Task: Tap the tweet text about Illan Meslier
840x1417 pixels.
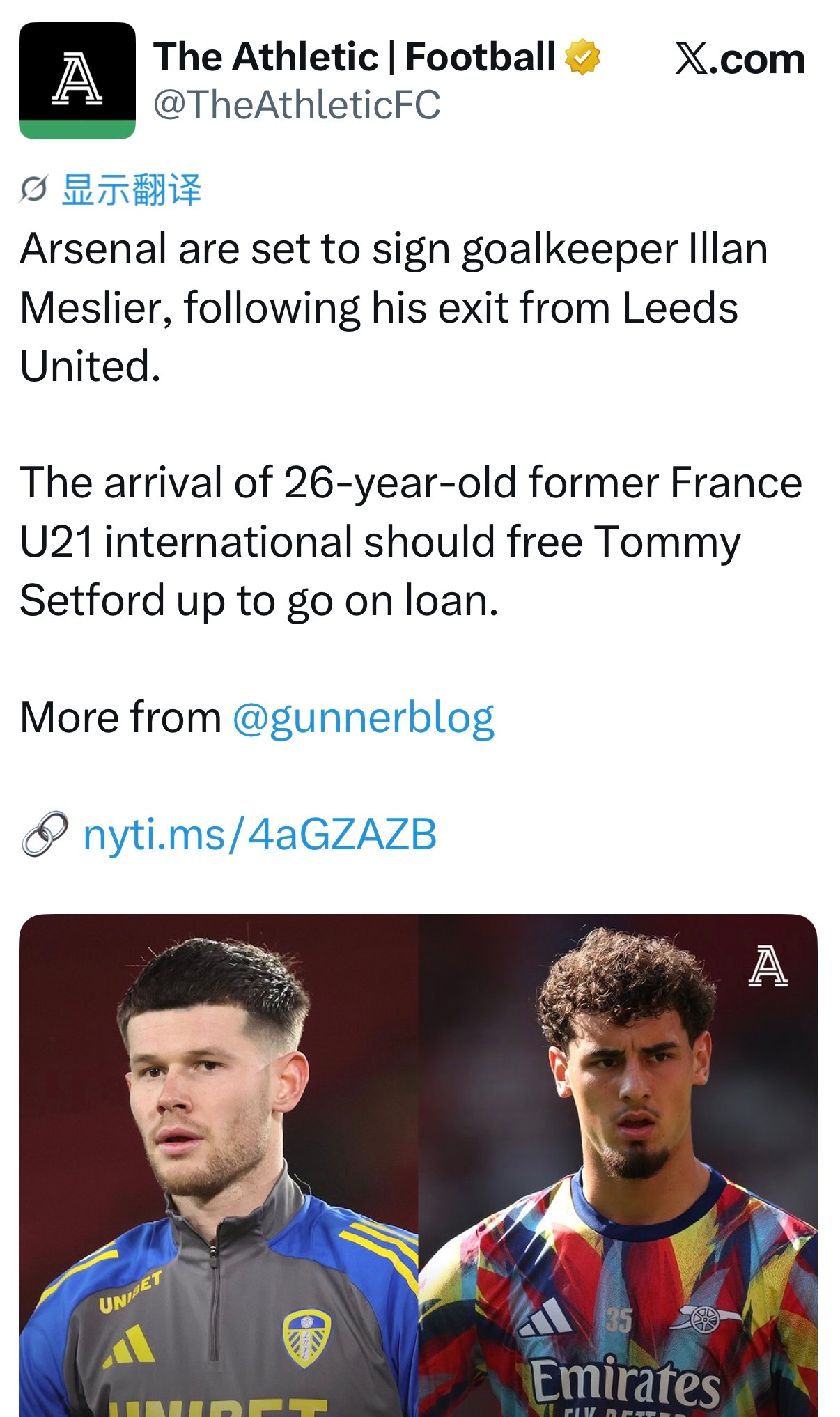Action: tap(394, 307)
